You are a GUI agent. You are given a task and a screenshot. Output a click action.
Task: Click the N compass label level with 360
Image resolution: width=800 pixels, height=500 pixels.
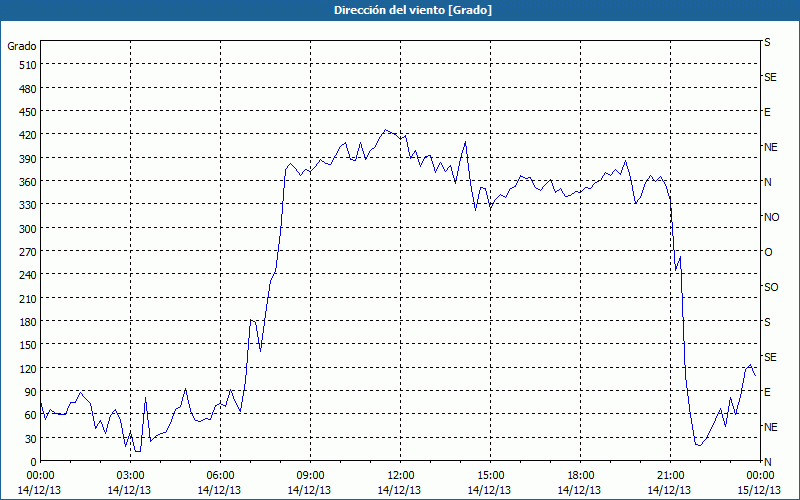tap(767, 182)
